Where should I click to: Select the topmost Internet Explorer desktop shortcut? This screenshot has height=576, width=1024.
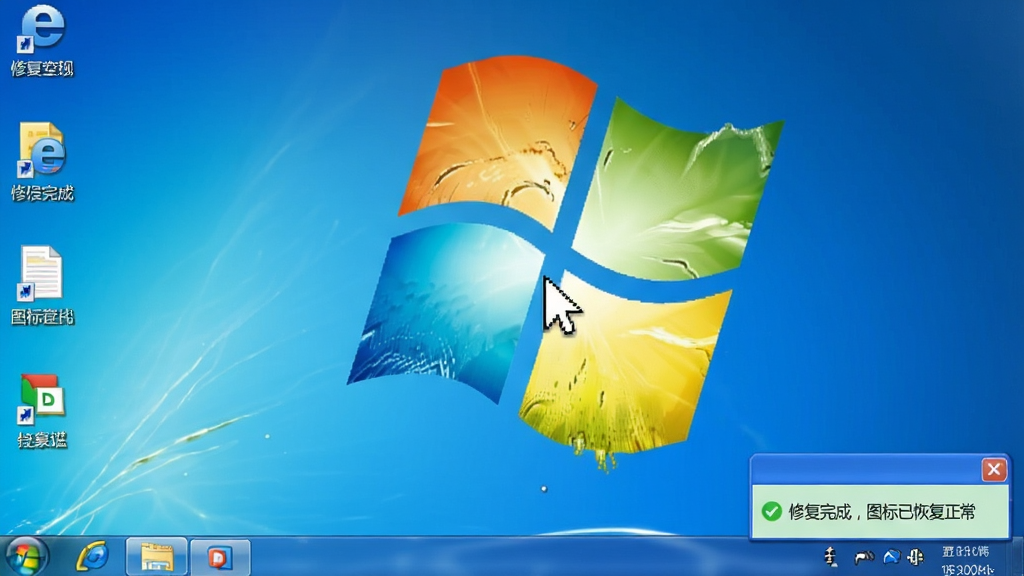pos(41,40)
